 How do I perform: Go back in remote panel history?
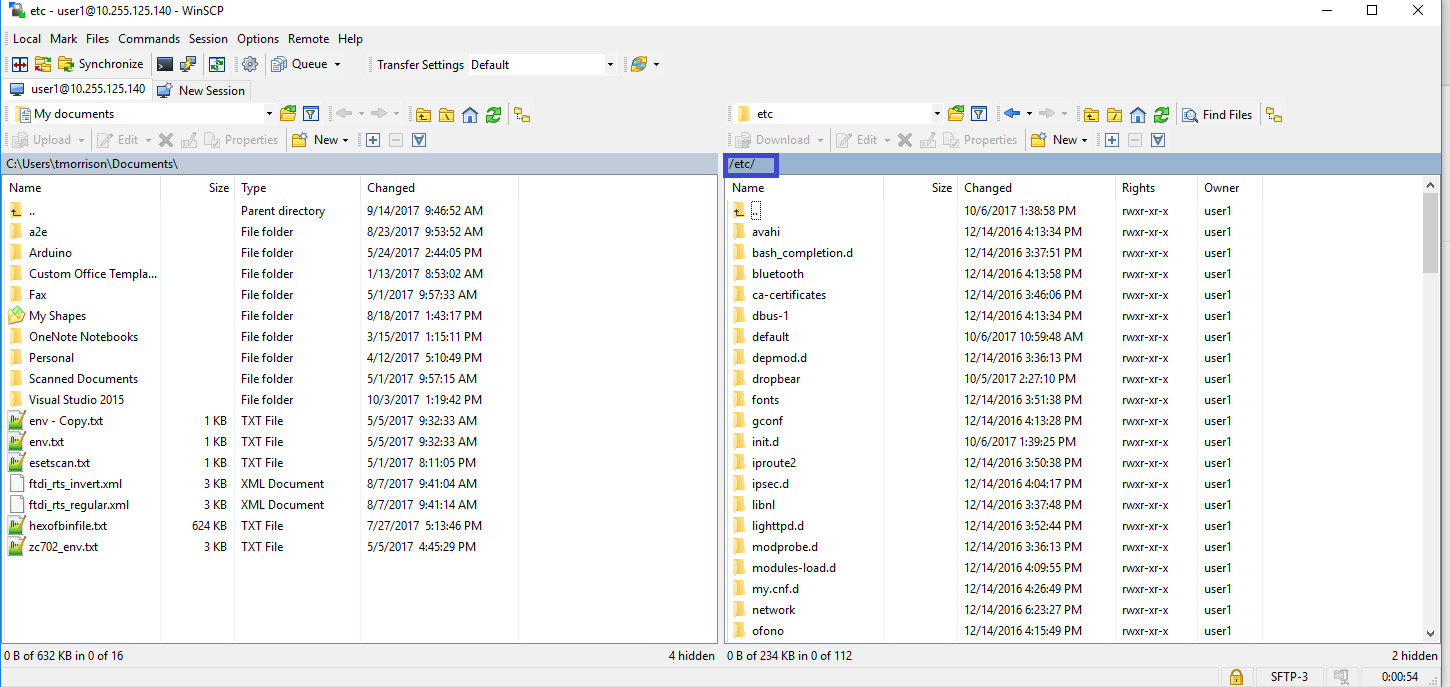(x=1011, y=114)
